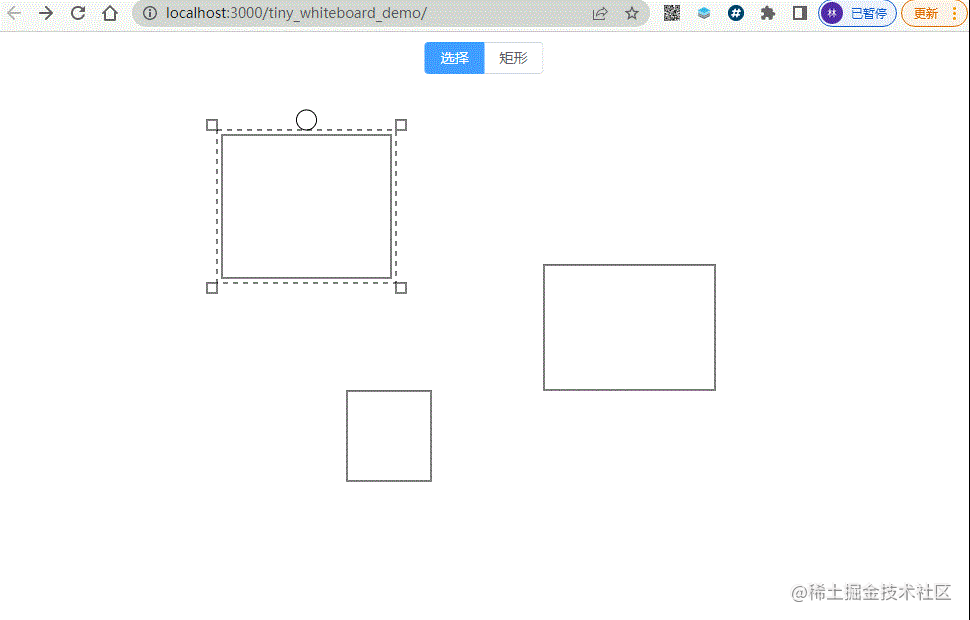970x620 pixels.
Task: Focus the address bar URL localhost:3000/tiny_whiteboard_demo/
Action: tap(296, 13)
